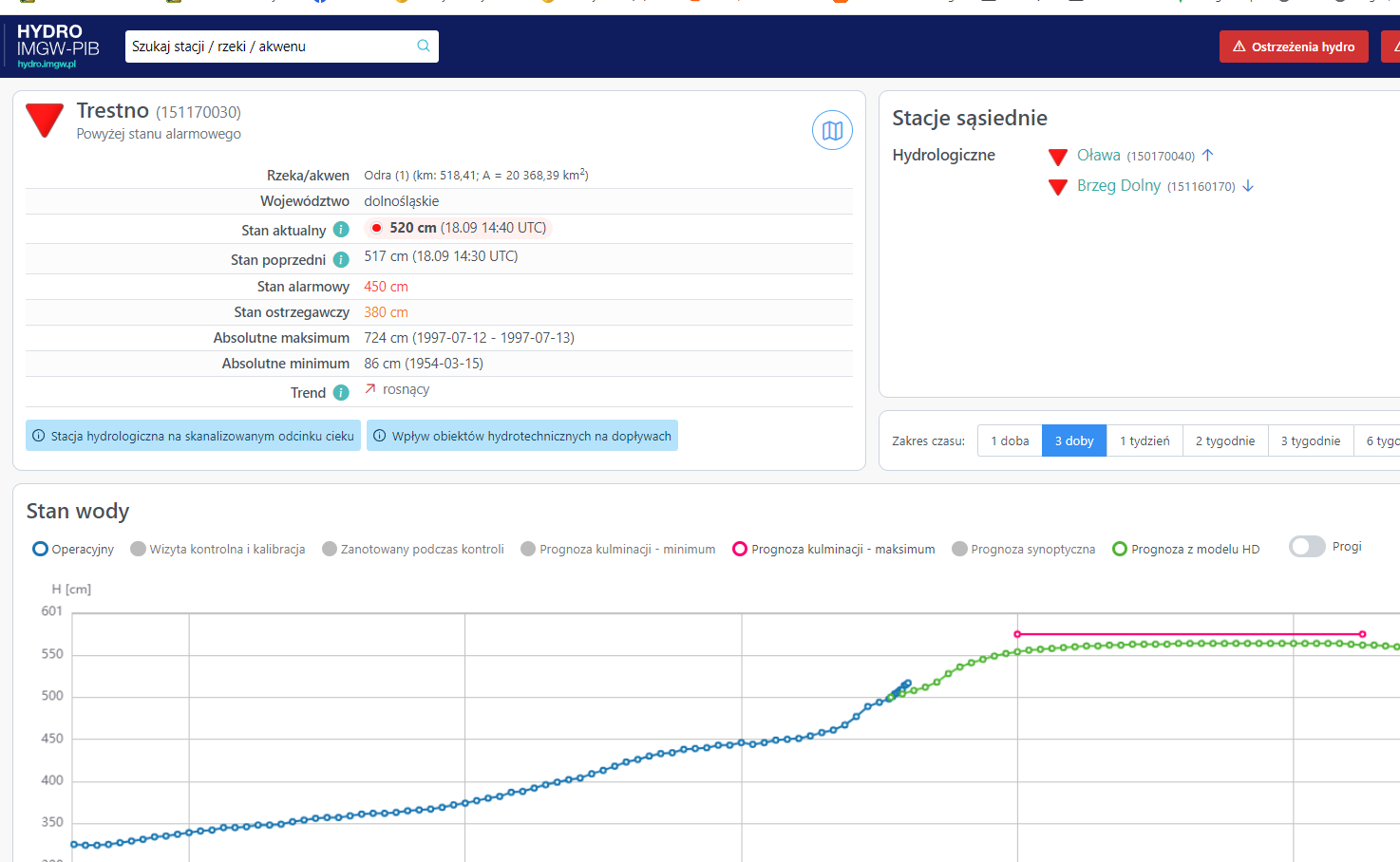The height and width of the screenshot is (862, 1400).
Task: Click info icon next to Stan aktualny
Action: (341, 230)
